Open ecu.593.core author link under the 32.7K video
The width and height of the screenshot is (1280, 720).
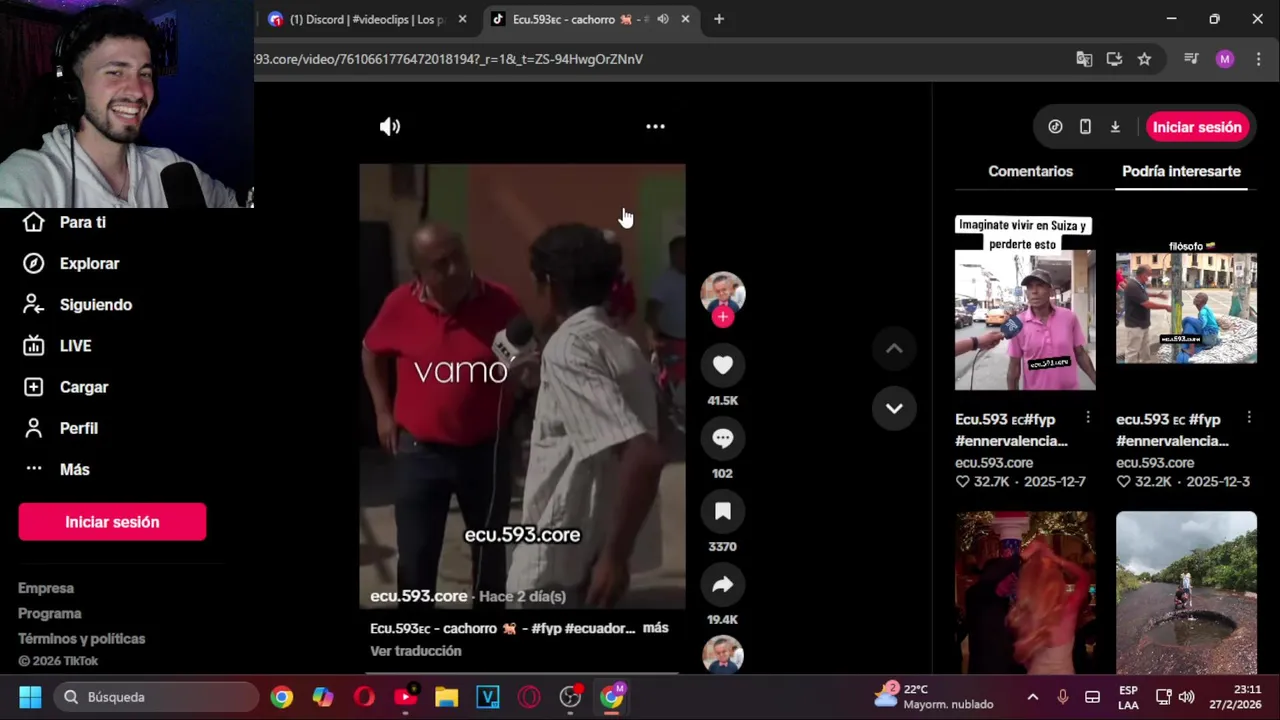(x=994, y=462)
